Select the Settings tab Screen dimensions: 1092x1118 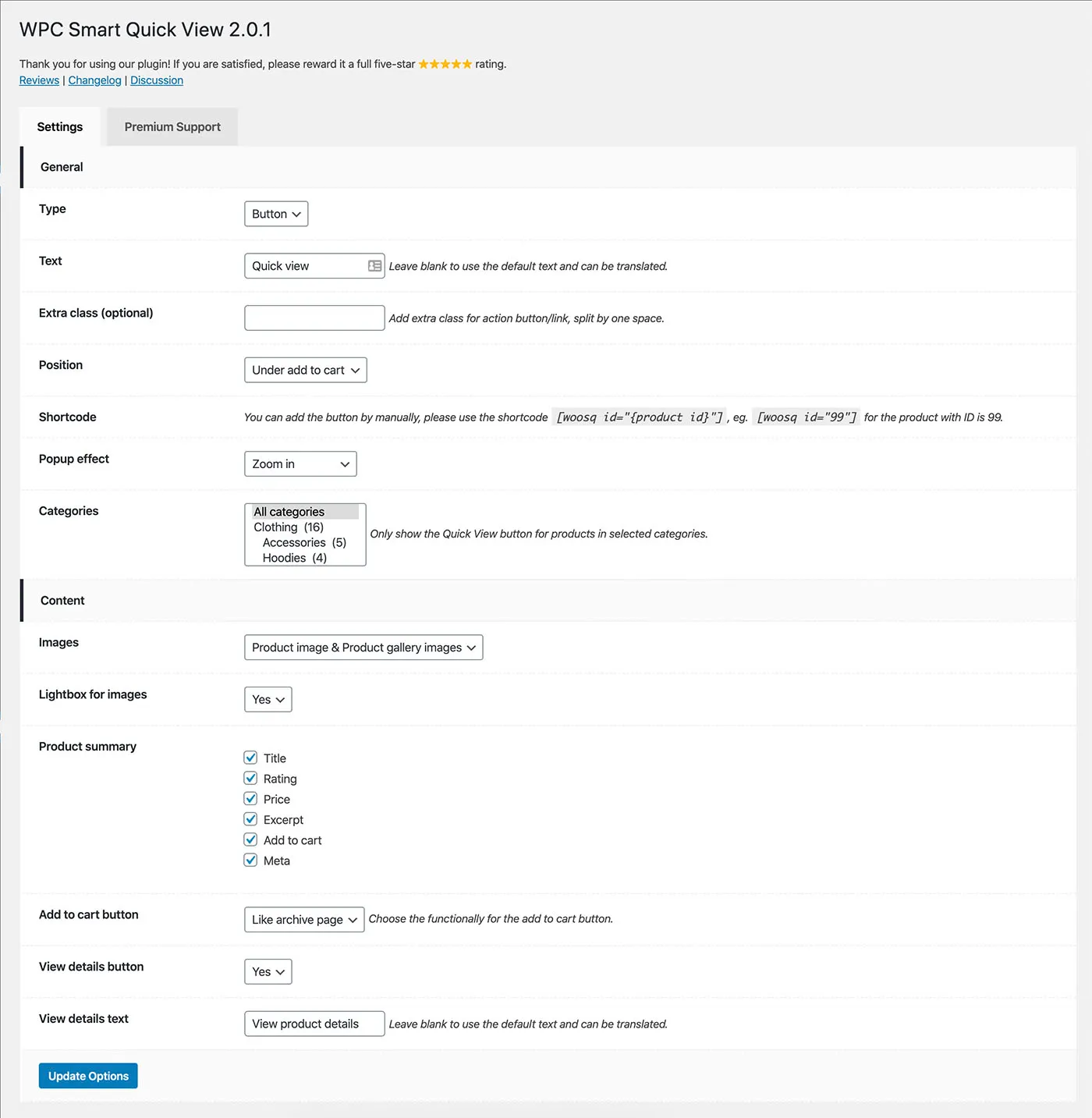pos(60,126)
